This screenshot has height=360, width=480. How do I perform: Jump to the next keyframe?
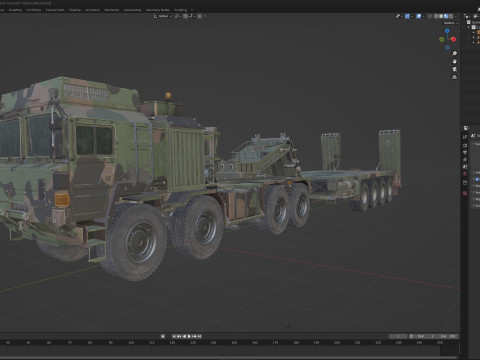pos(194,336)
